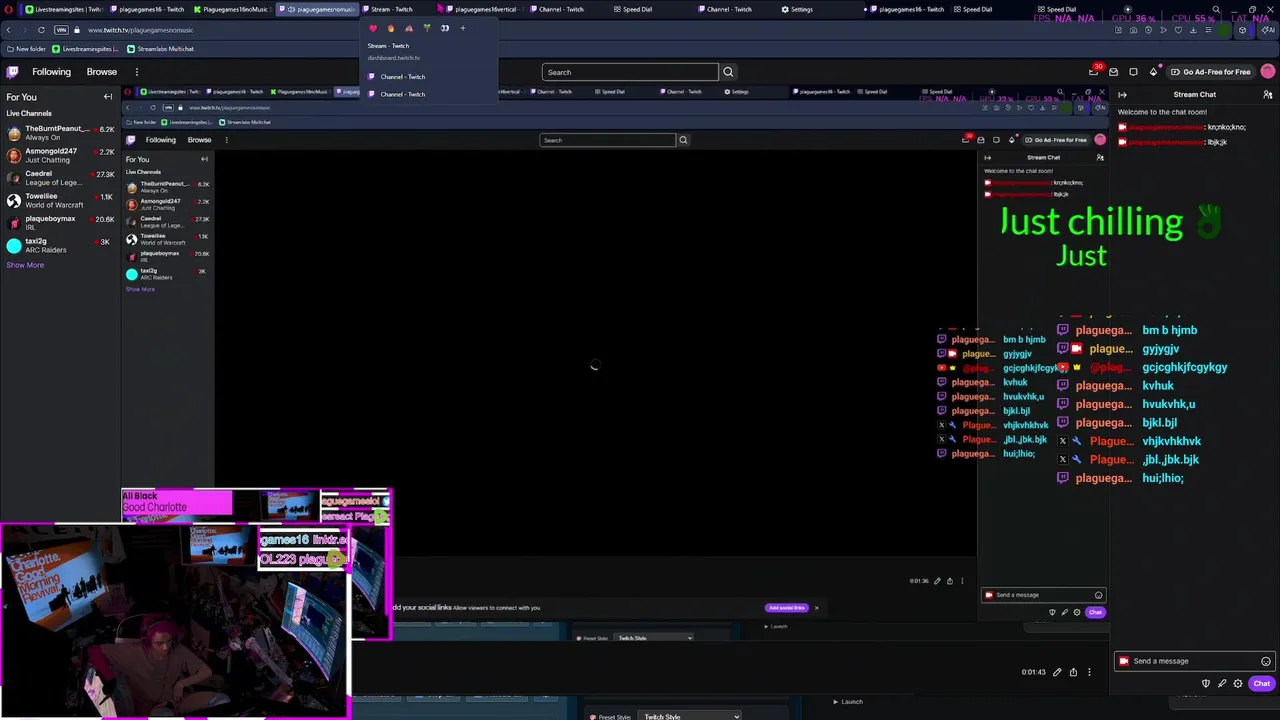Open the Opera AI button in the toolbar

[1270, 30]
